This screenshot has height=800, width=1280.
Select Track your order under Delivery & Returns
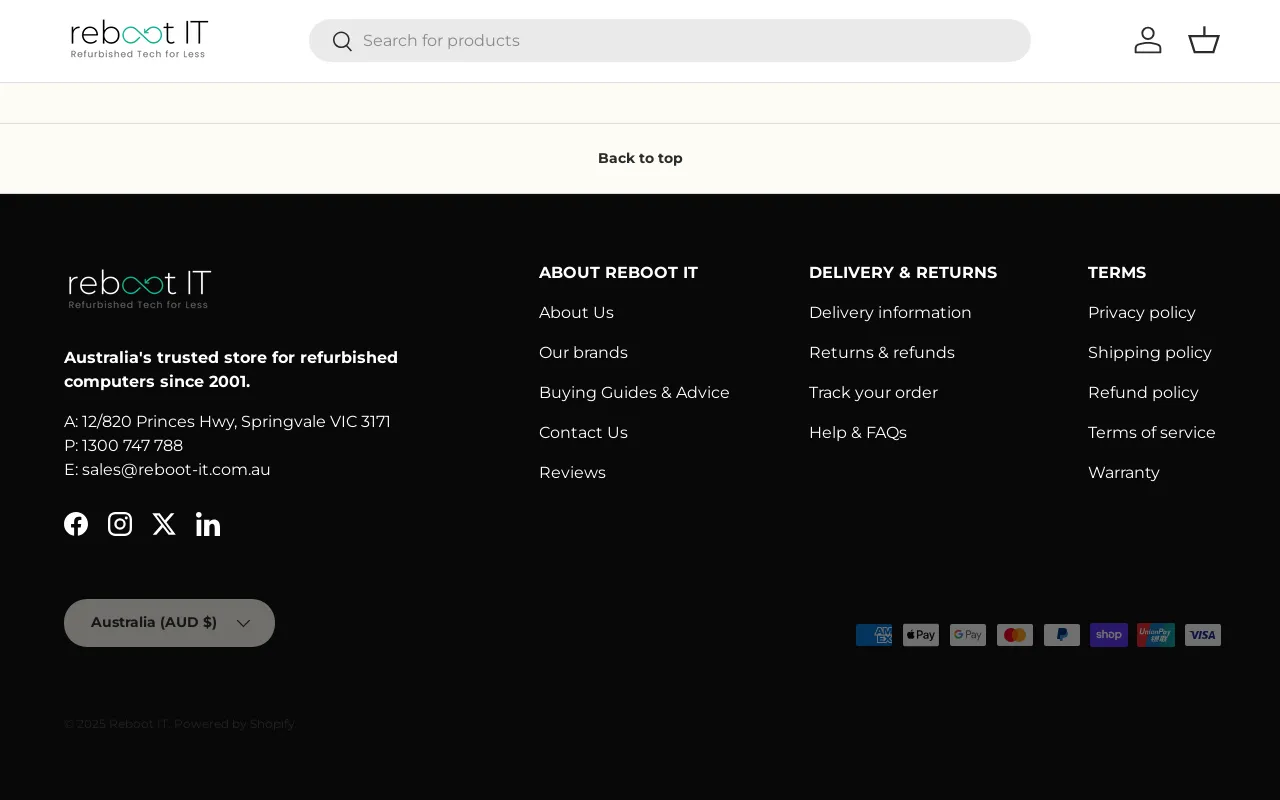point(873,392)
